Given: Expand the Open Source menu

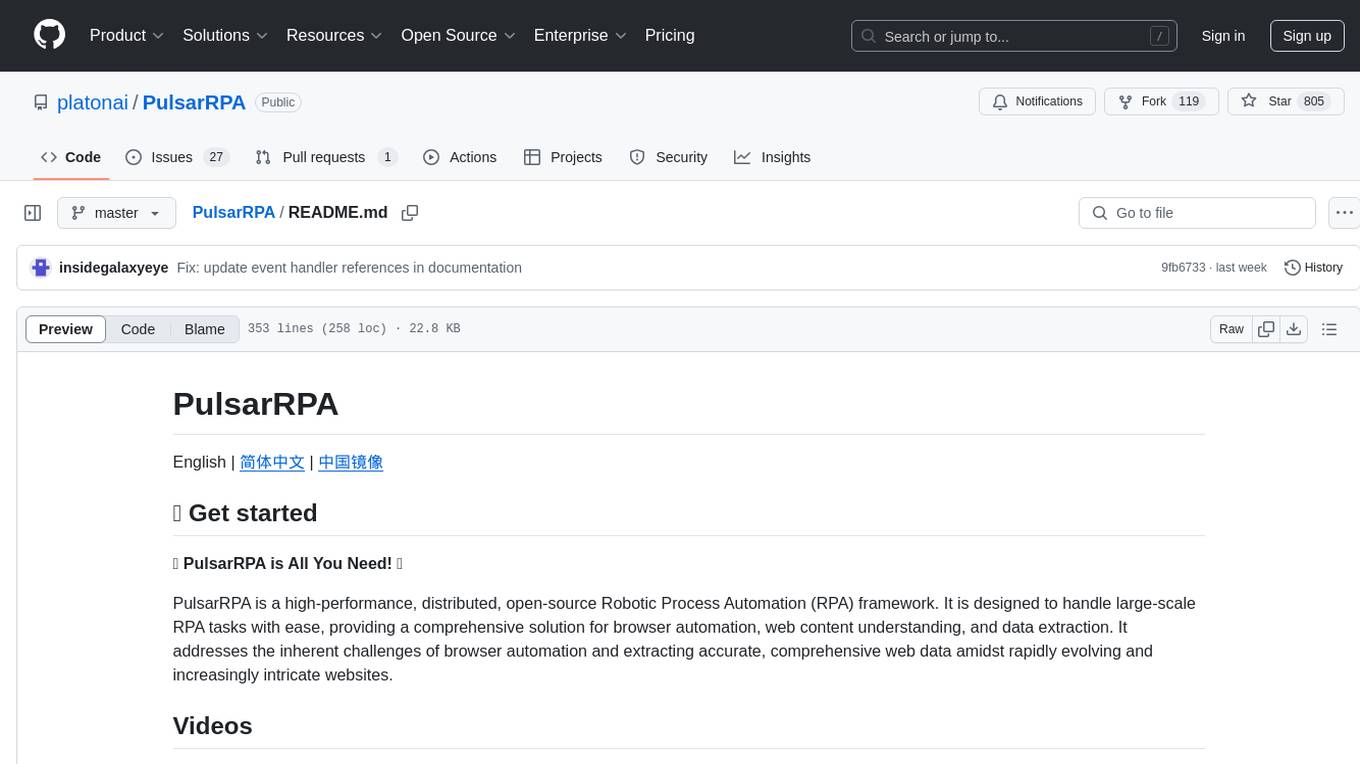Looking at the screenshot, I should pyautogui.click(x=458, y=35).
